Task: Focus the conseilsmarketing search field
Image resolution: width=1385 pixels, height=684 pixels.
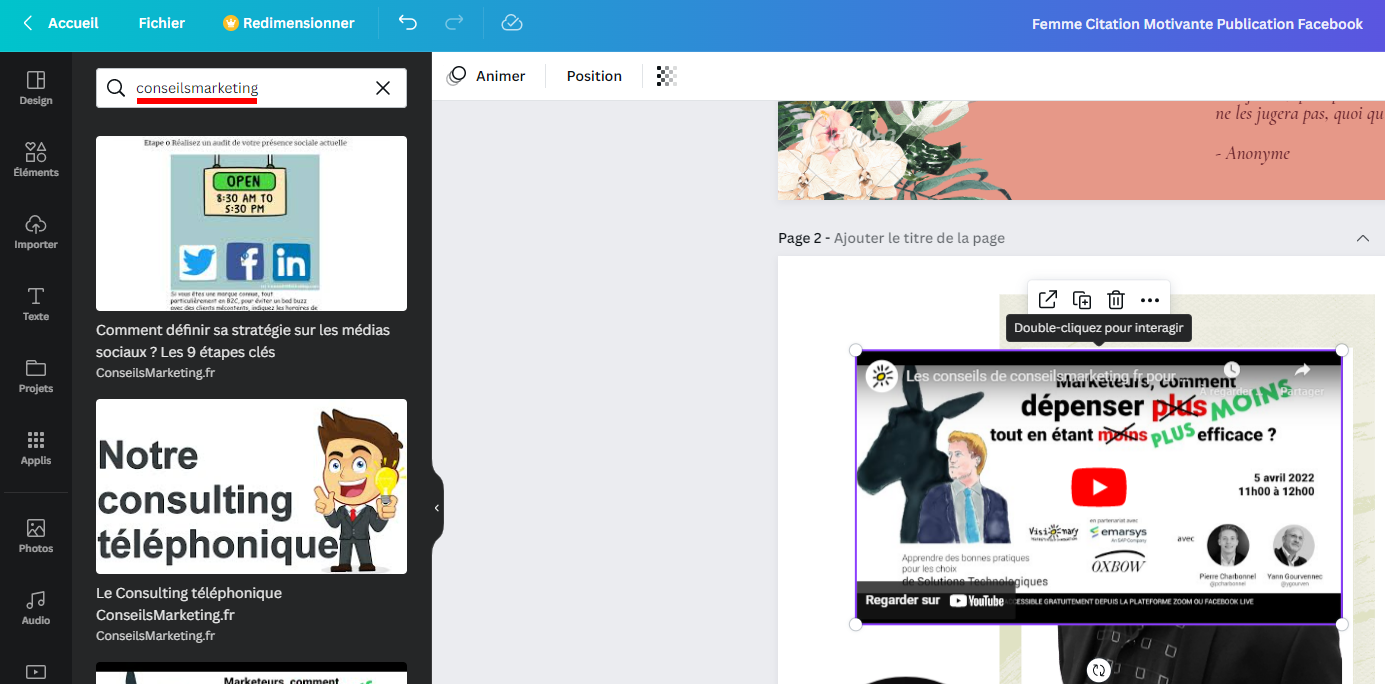Action: 249,88
